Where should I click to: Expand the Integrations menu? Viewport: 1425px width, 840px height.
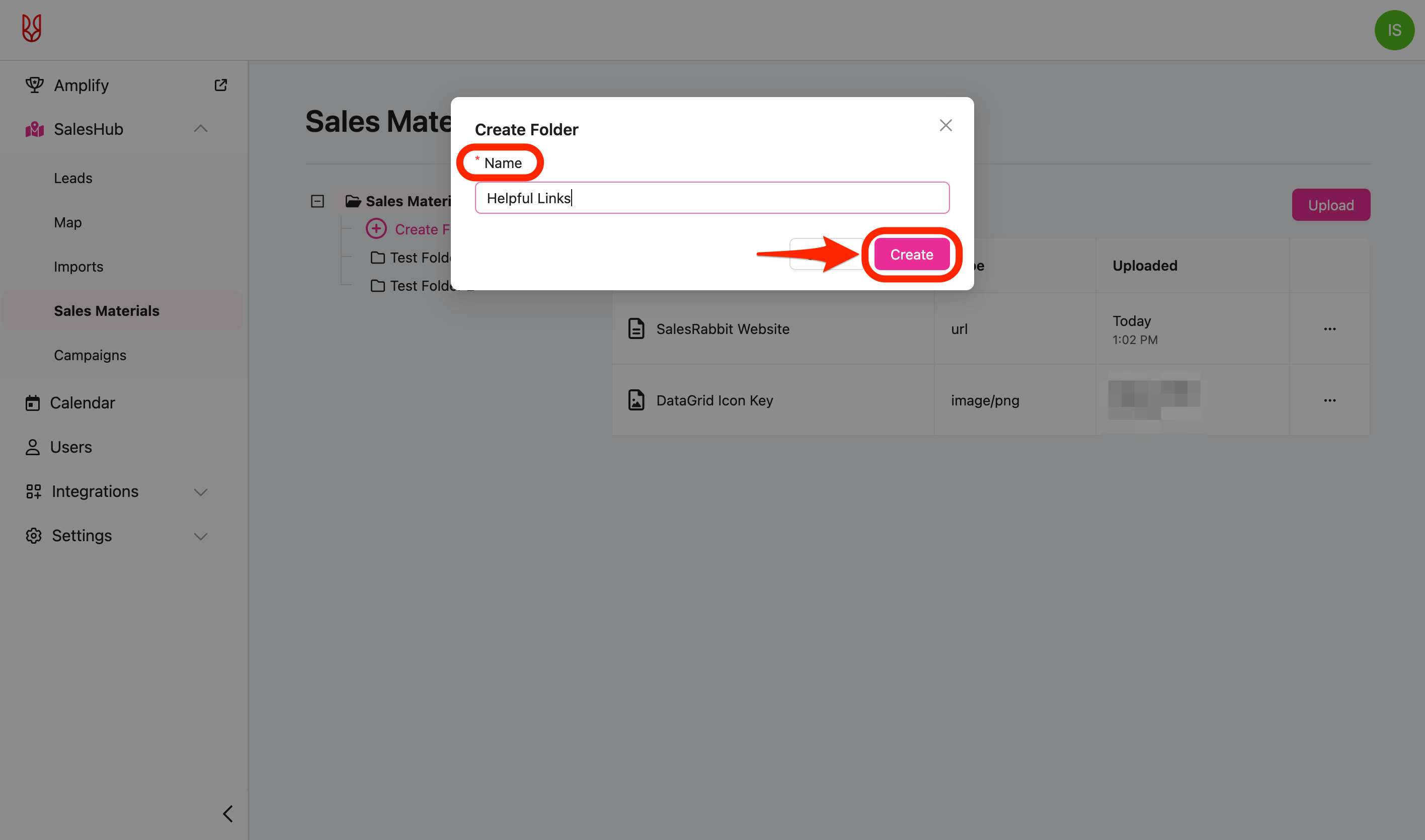[x=200, y=491]
